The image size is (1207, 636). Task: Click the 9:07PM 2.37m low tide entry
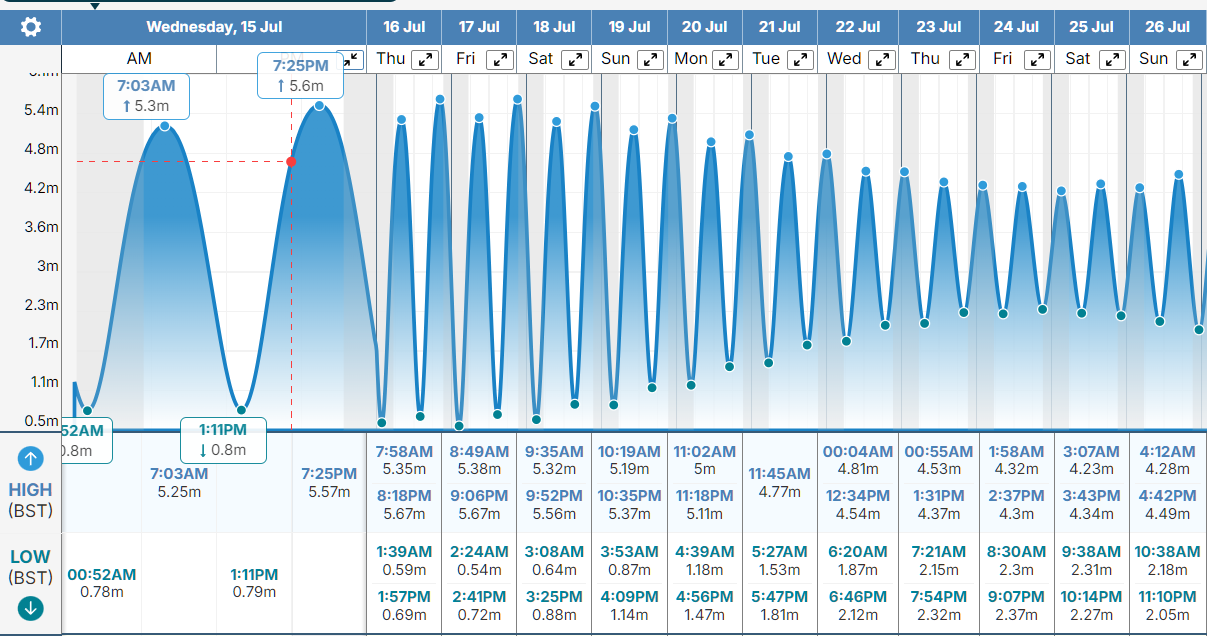click(x=1016, y=605)
